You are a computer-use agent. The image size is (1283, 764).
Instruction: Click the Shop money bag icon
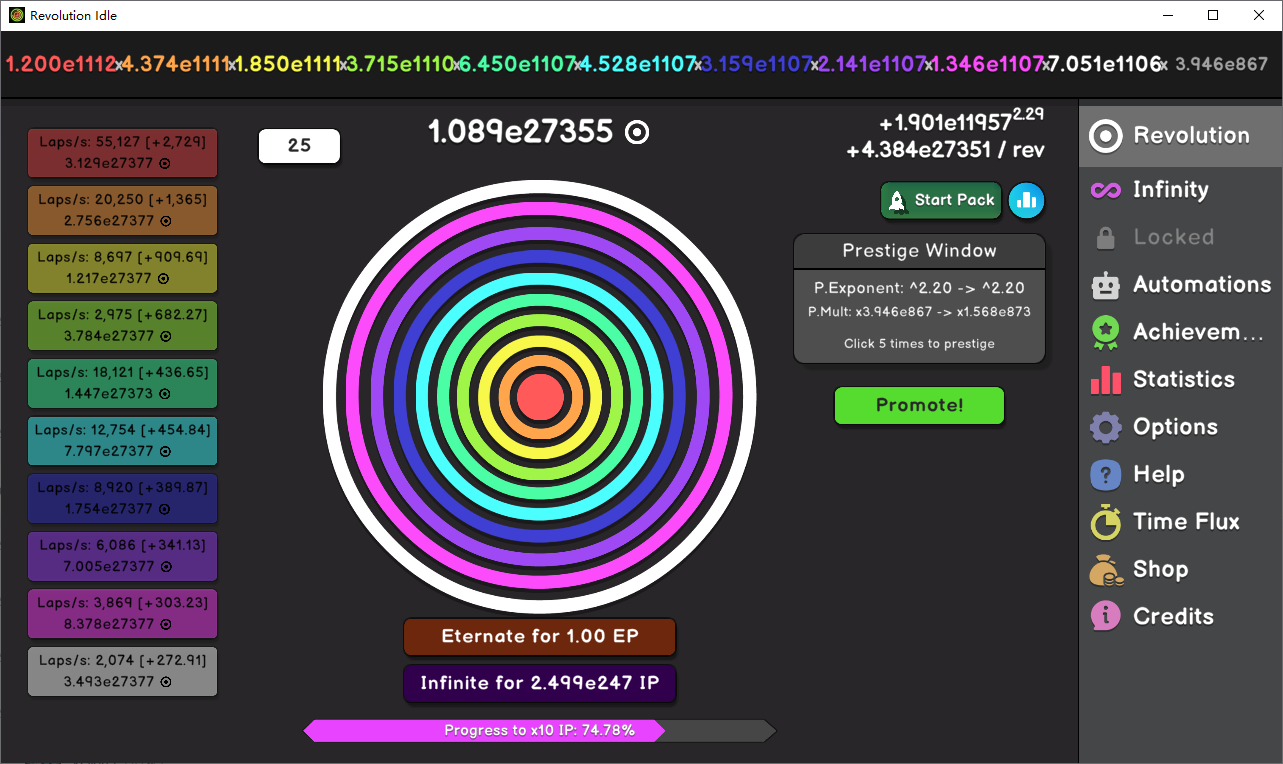[x=1105, y=570]
